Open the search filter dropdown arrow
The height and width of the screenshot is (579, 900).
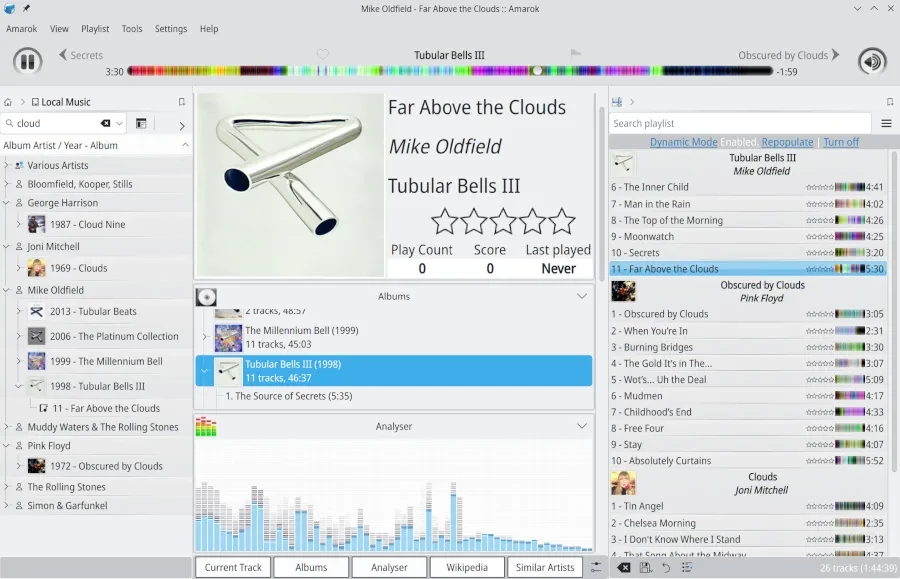119,124
